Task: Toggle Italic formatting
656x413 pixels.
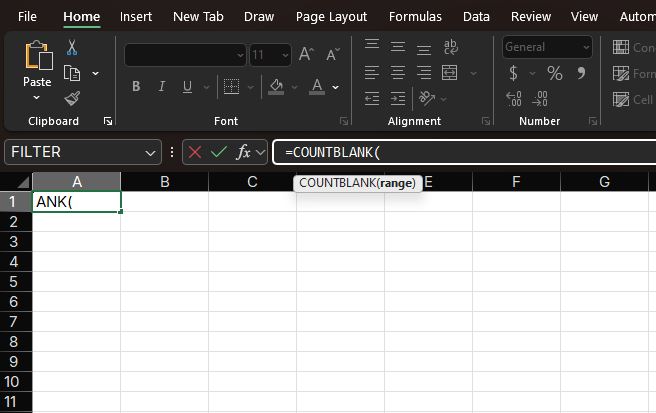Action: 162,87
